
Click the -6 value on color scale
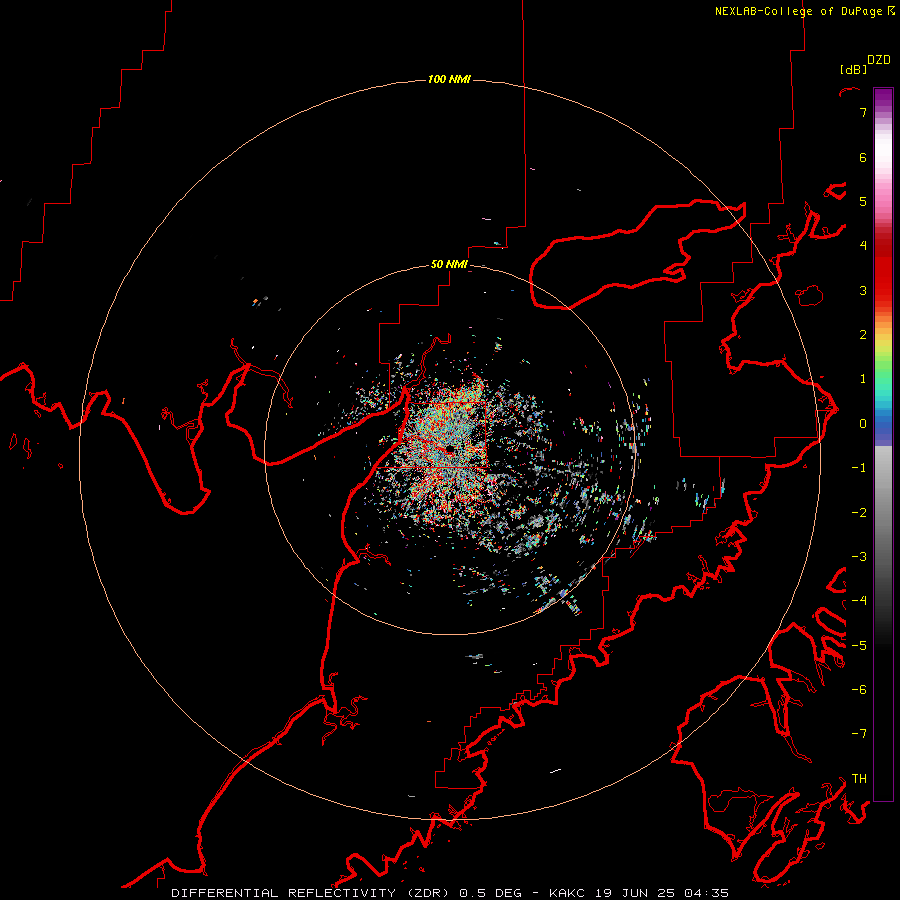(x=859, y=689)
